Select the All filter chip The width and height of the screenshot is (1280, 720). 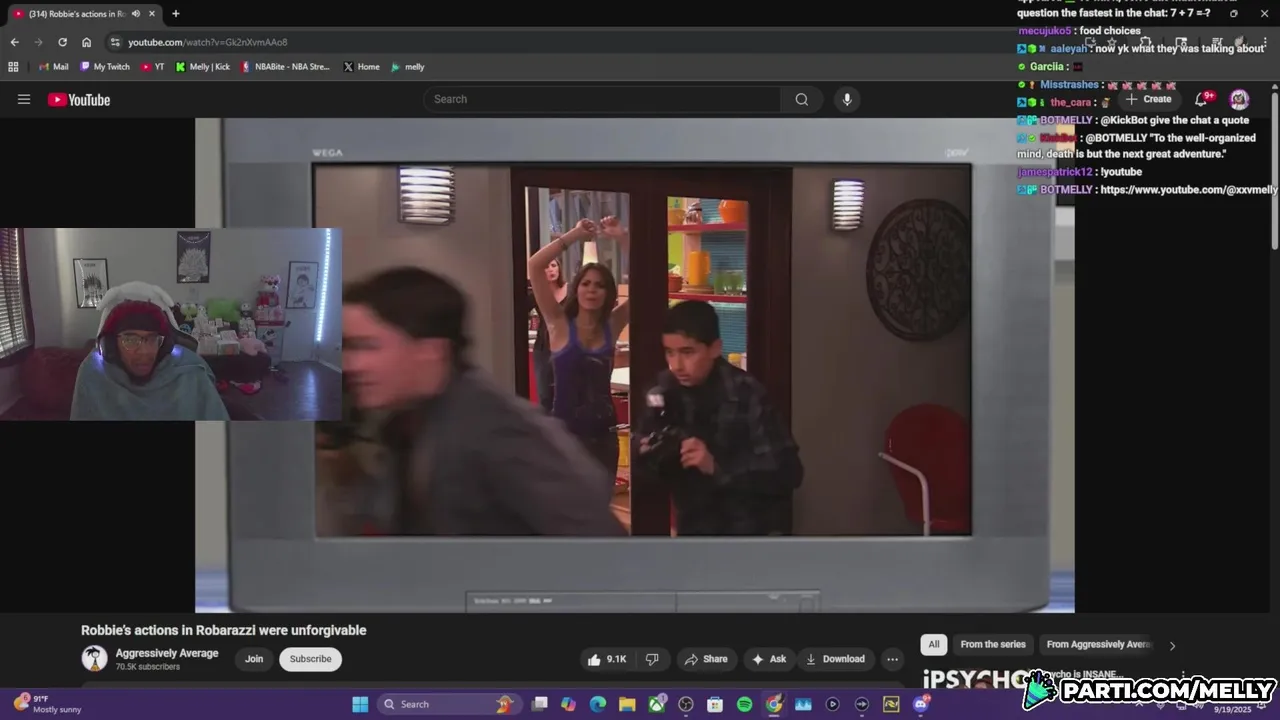[x=933, y=645]
